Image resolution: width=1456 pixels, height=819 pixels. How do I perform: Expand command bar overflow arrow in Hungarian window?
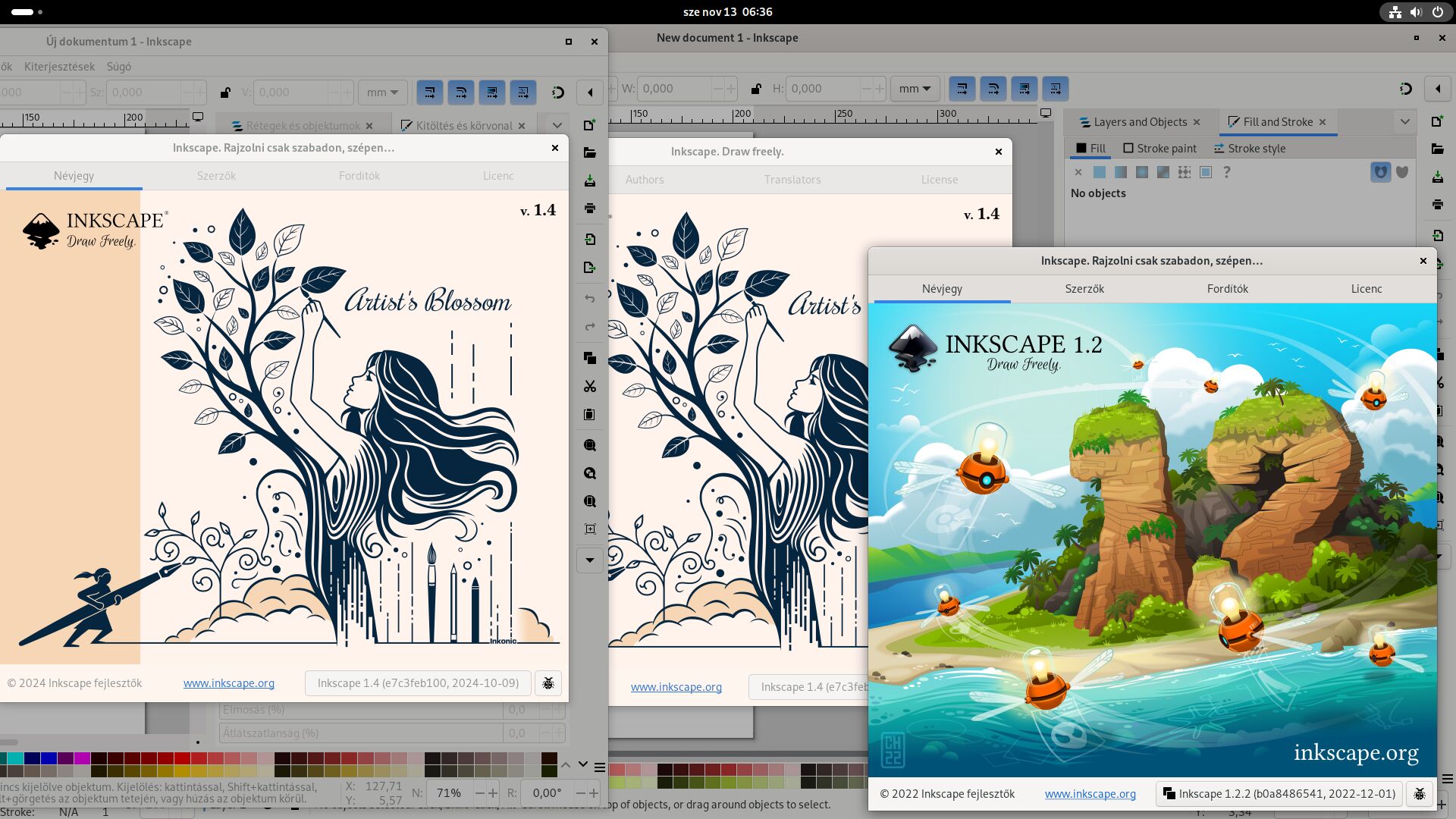(x=590, y=560)
